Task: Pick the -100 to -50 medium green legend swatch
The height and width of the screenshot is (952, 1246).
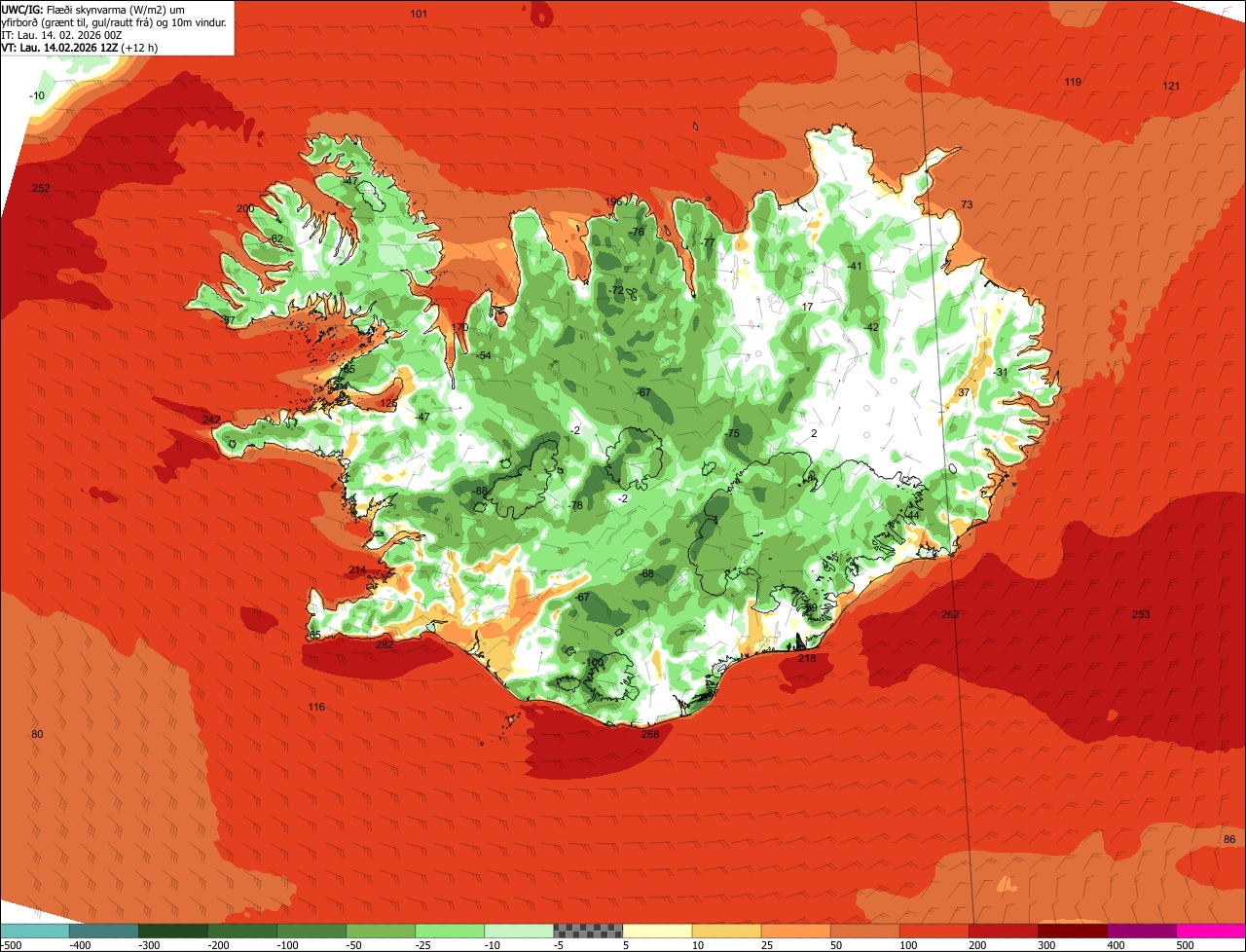Action: [x=311, y=931]
